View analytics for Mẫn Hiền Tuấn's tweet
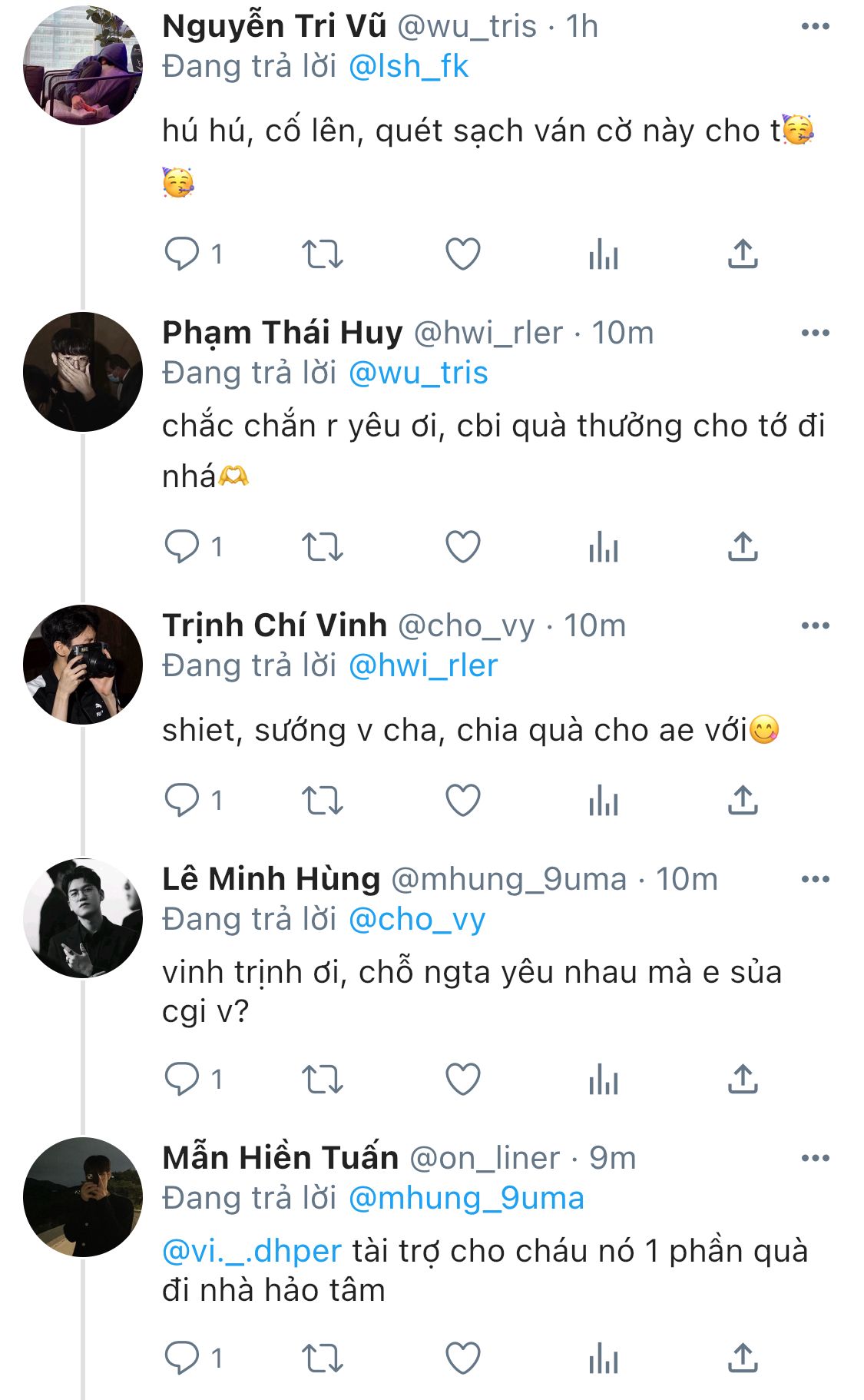864x1400 pixels. (x=604, y=1359)
